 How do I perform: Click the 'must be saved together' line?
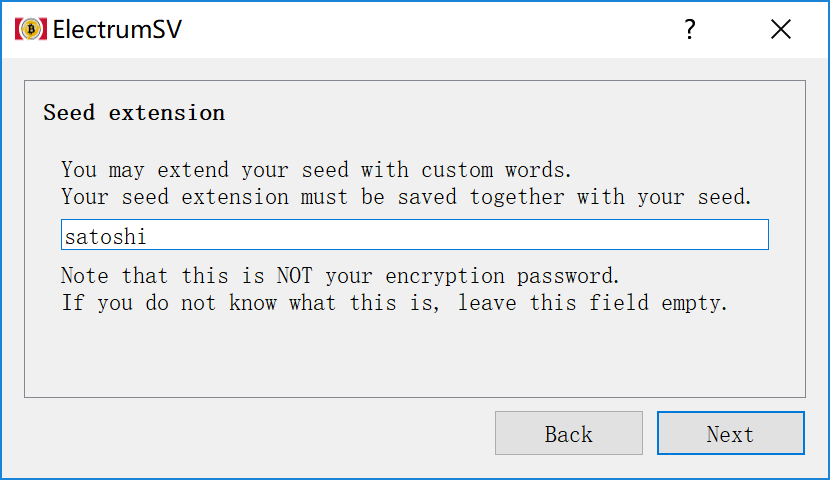point(406,197)
